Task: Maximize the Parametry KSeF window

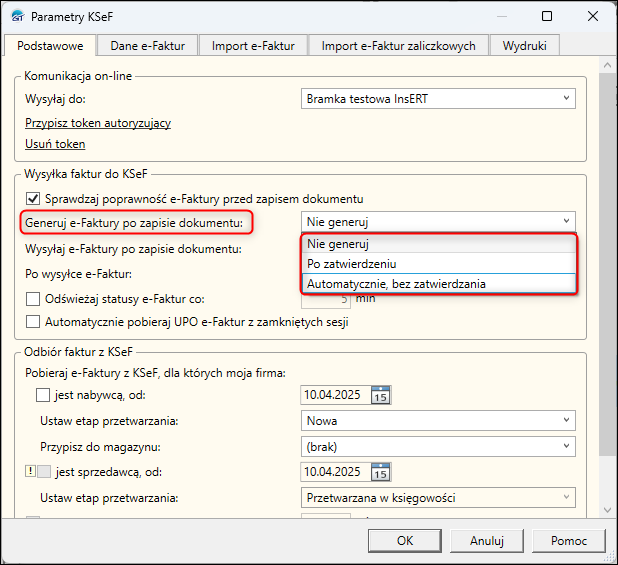Action: pyautogui.click(x=547, y=17)
